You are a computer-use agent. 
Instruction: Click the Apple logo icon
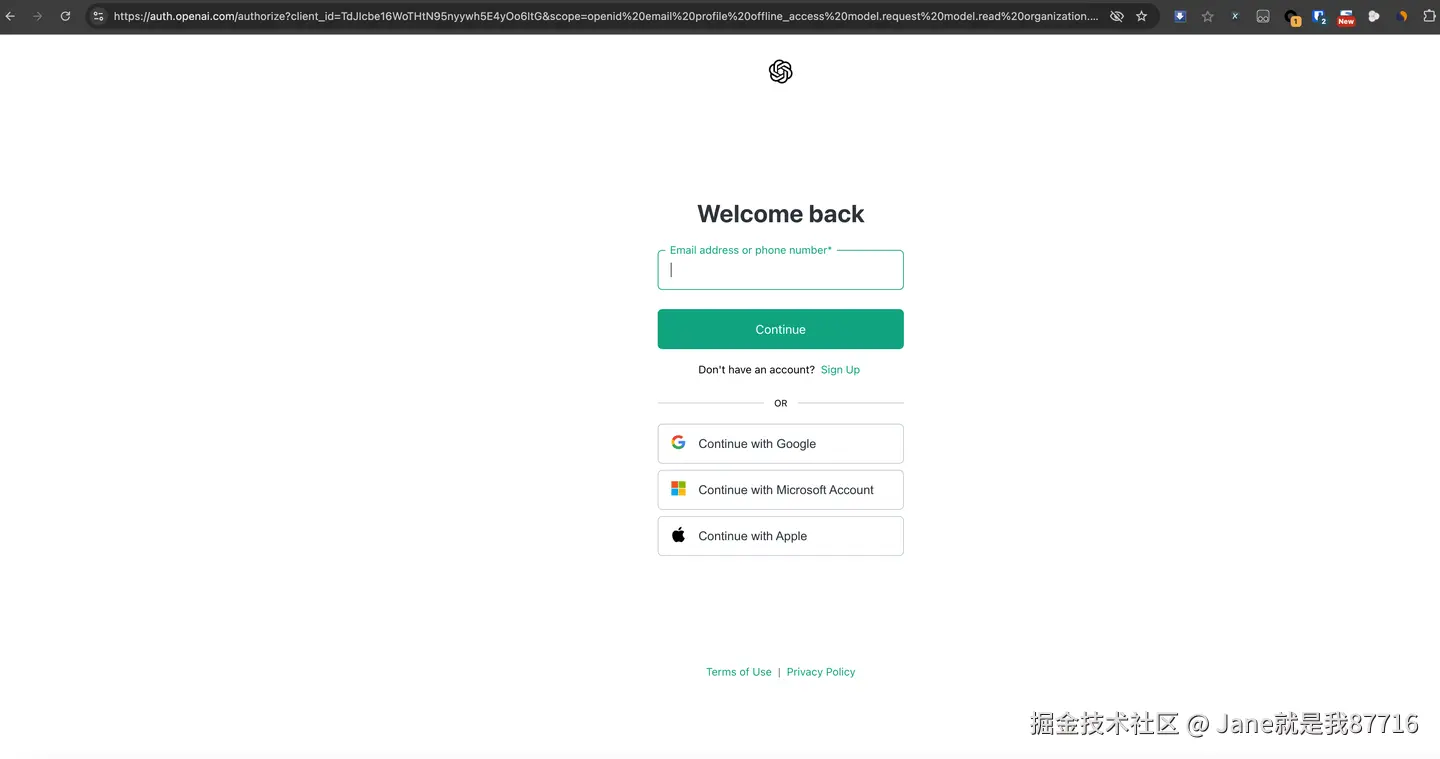678,535
